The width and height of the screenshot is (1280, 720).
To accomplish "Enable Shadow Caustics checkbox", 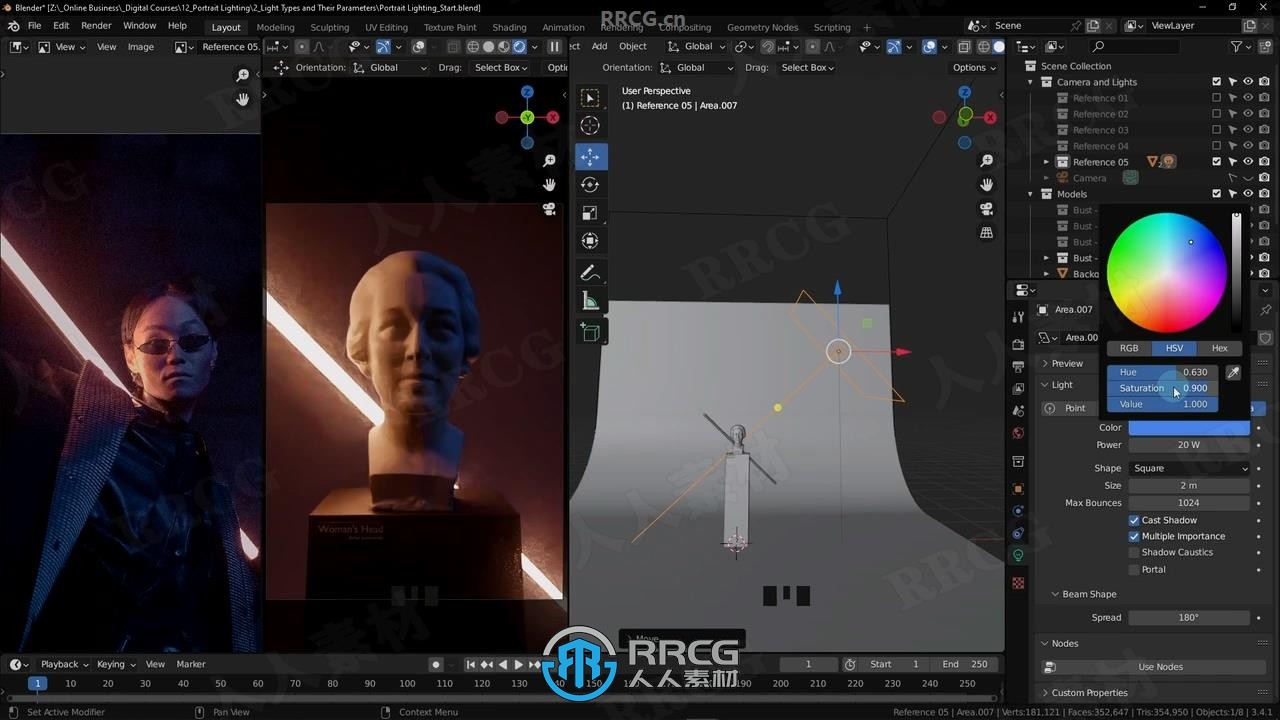I will pos(1134,552).
